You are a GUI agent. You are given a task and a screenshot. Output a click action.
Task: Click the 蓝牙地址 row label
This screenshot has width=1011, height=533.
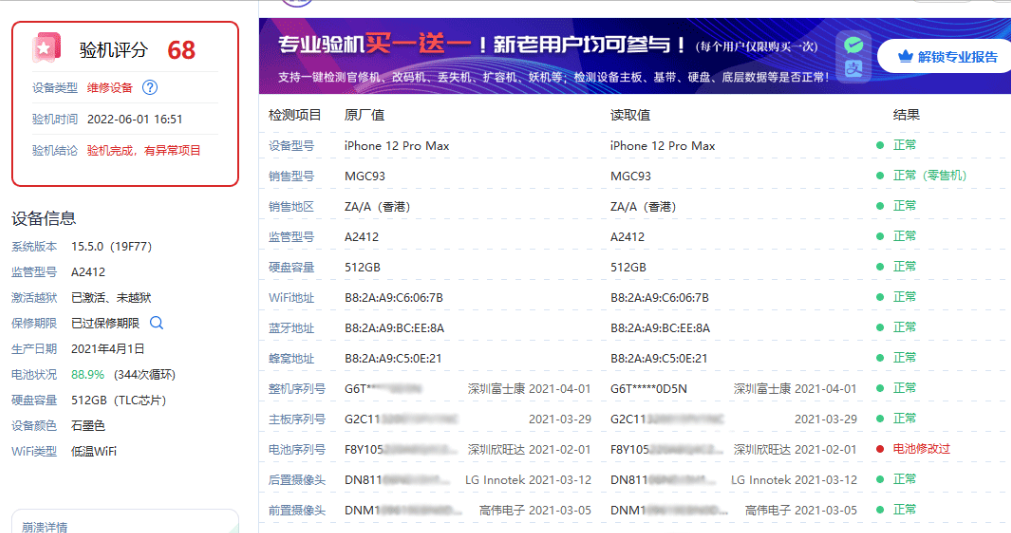pyautogui.click(x=291, y=327)
